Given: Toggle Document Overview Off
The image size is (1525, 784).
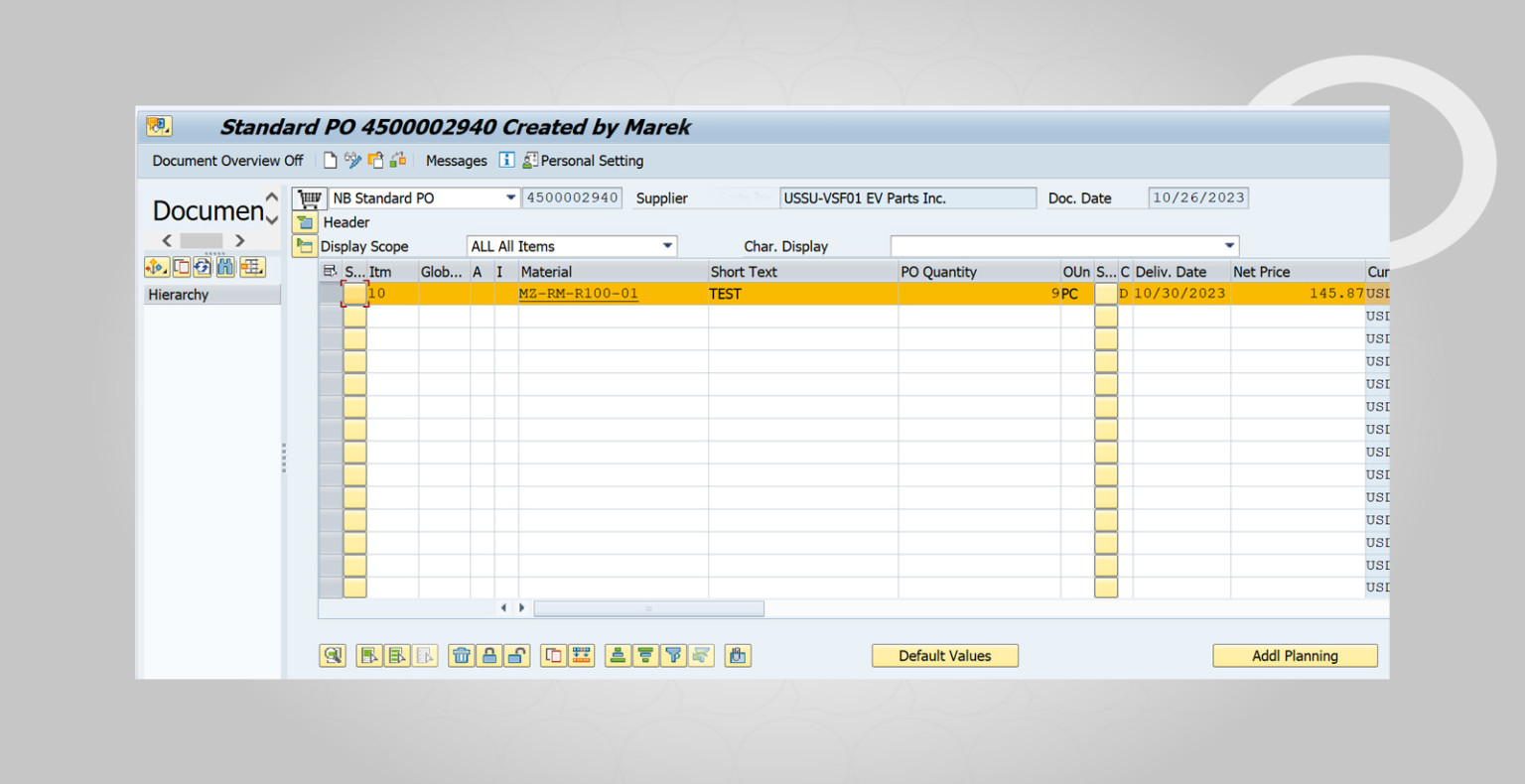Looking at the screenshot, I should pyautogui.click(x=226, y=160).
